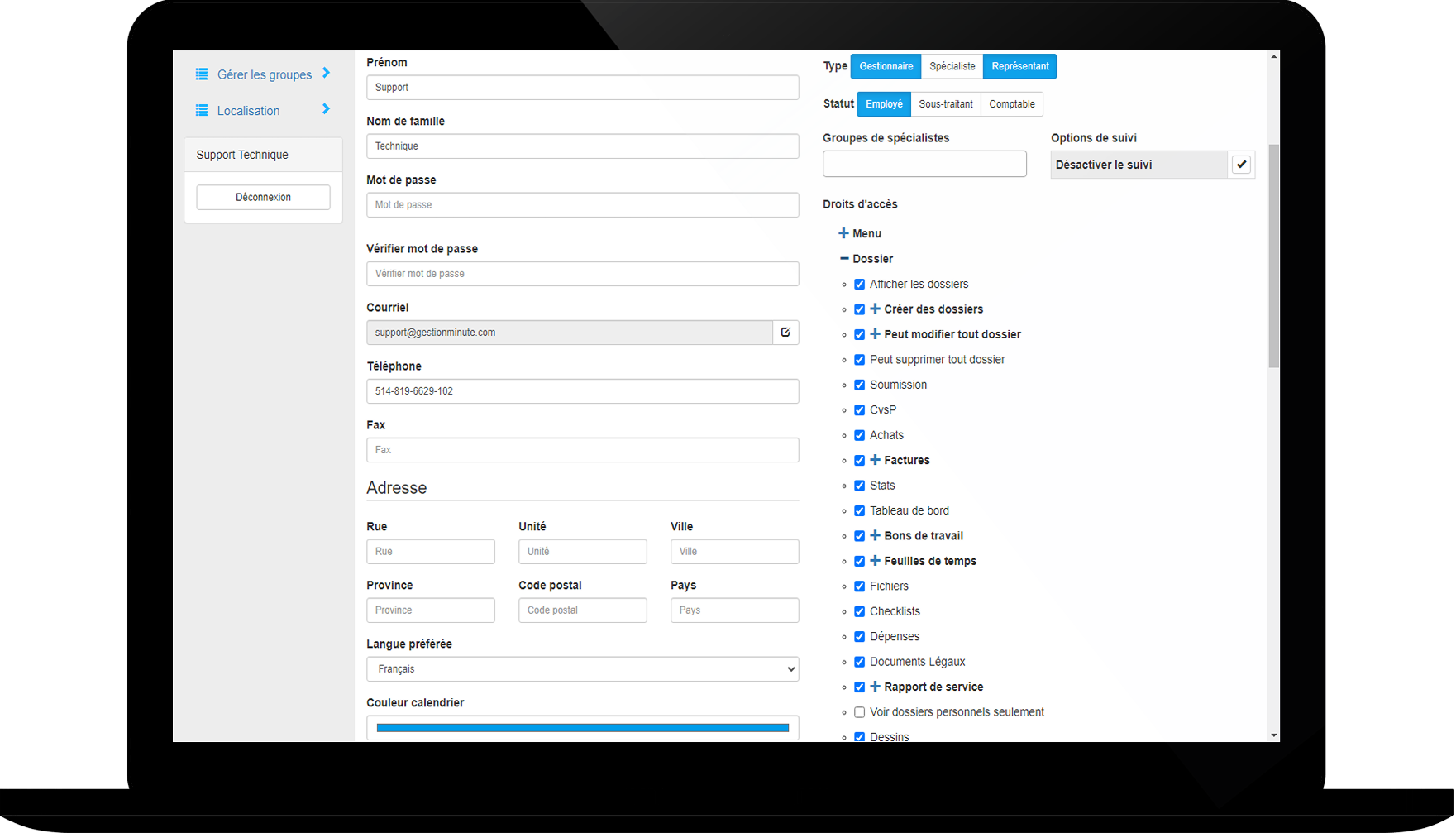
Task: Open the Localisation sidebar link
Action: click(248, 111)
